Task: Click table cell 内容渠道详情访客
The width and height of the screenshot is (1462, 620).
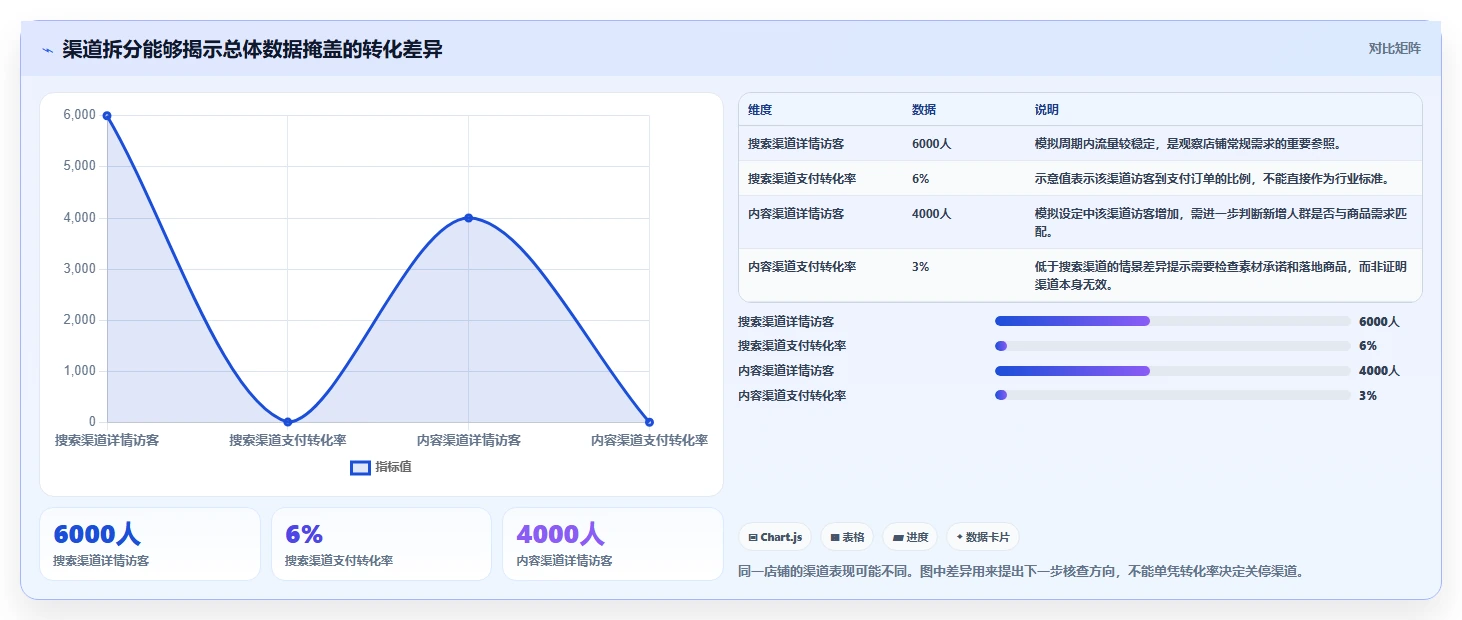Action: 796,214
